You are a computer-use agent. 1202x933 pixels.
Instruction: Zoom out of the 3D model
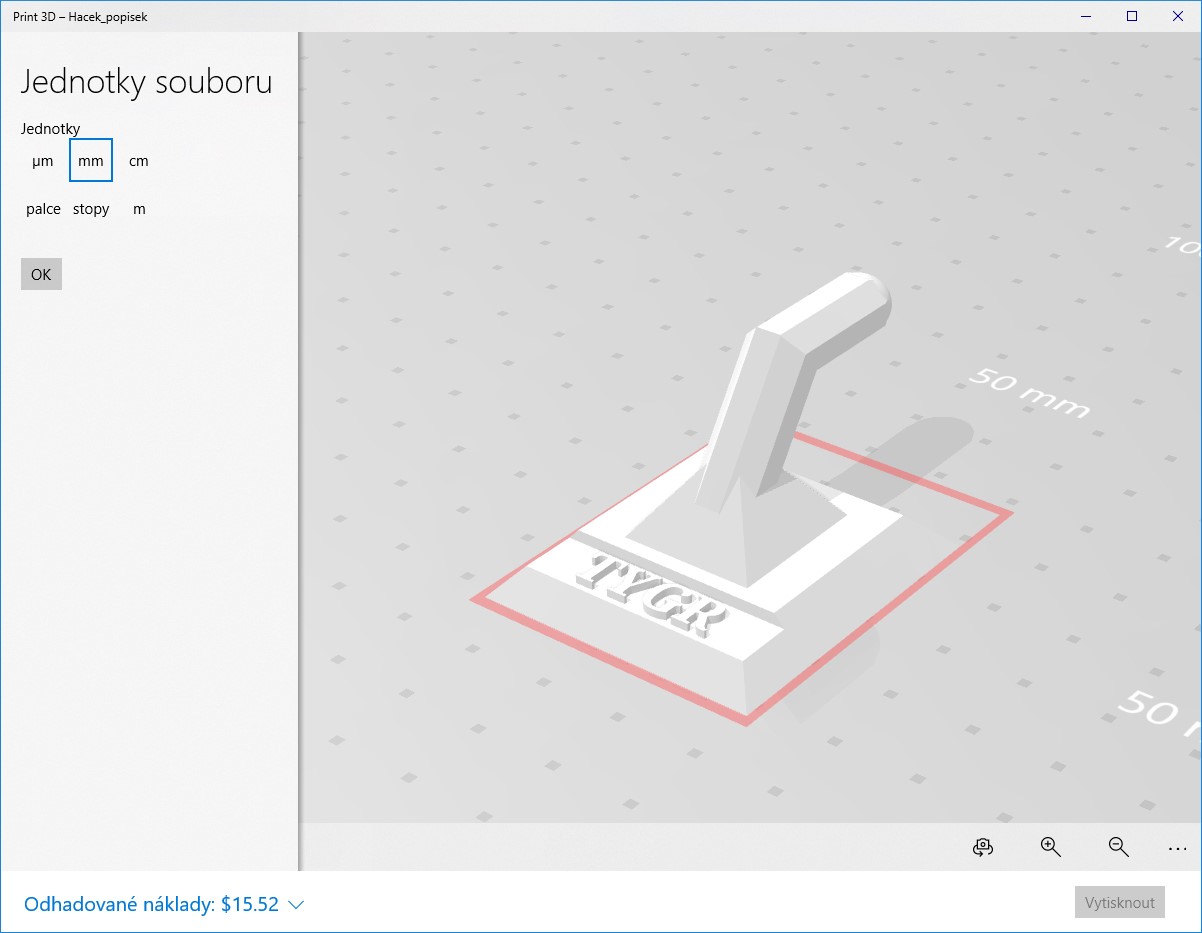pyautogui.click(x=1118, y=847)
